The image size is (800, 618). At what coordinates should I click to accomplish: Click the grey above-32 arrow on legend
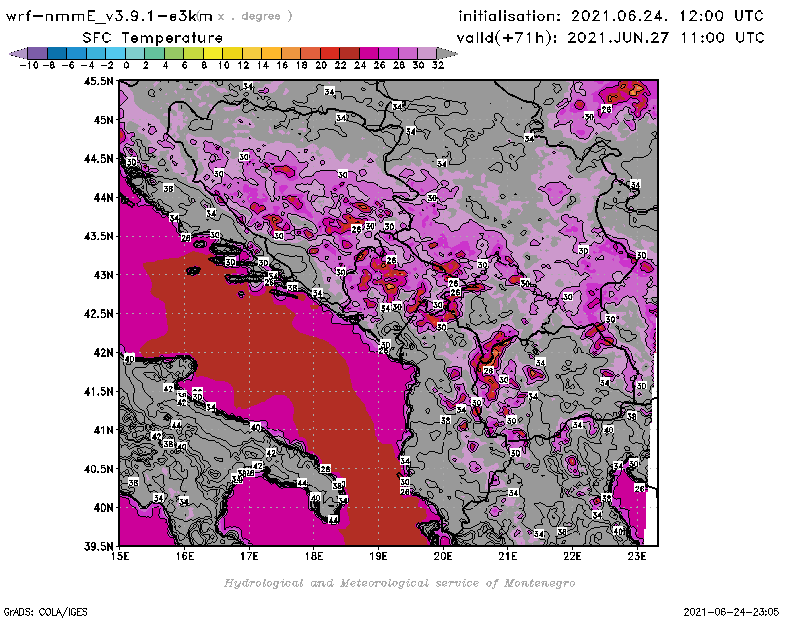tap(447, 53)
